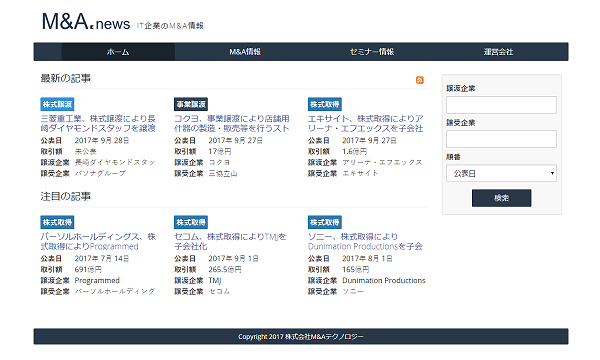The image size is (600, 360).
Task: Click the 株式取得 tag above エキサイト article
Action: click(324, 104)
